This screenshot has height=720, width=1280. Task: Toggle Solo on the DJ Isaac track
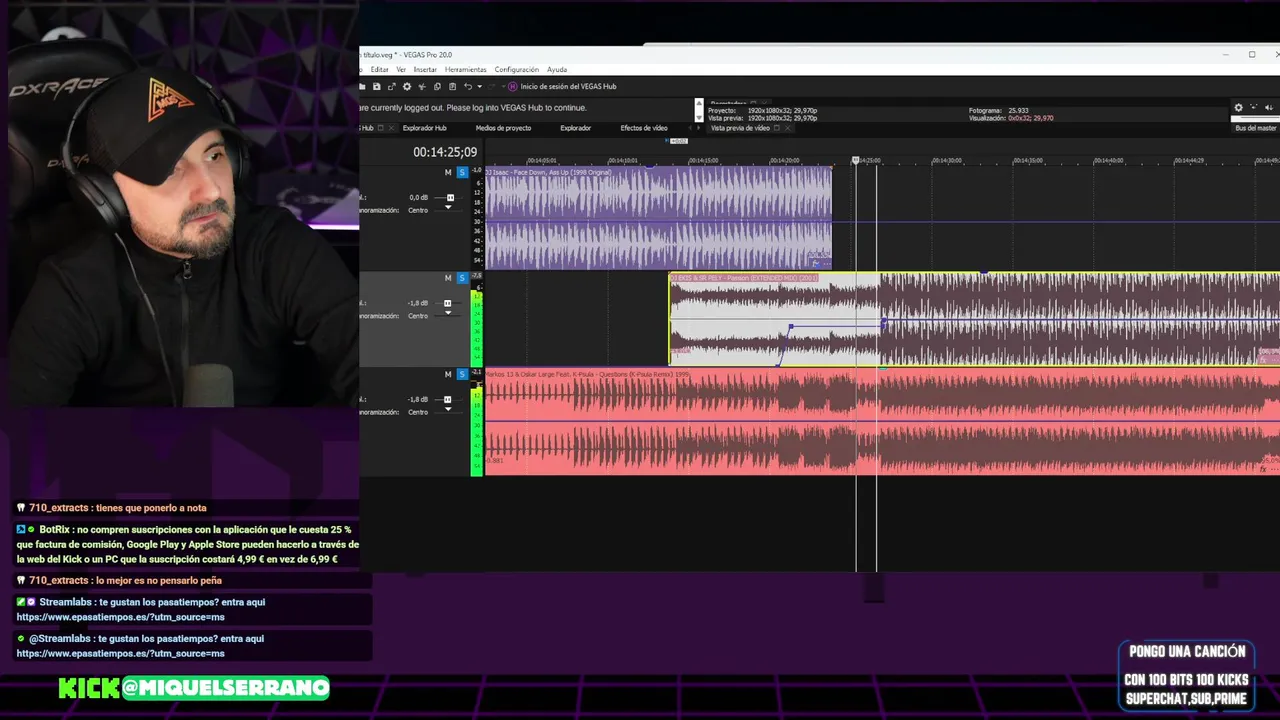tap(462, 172)
